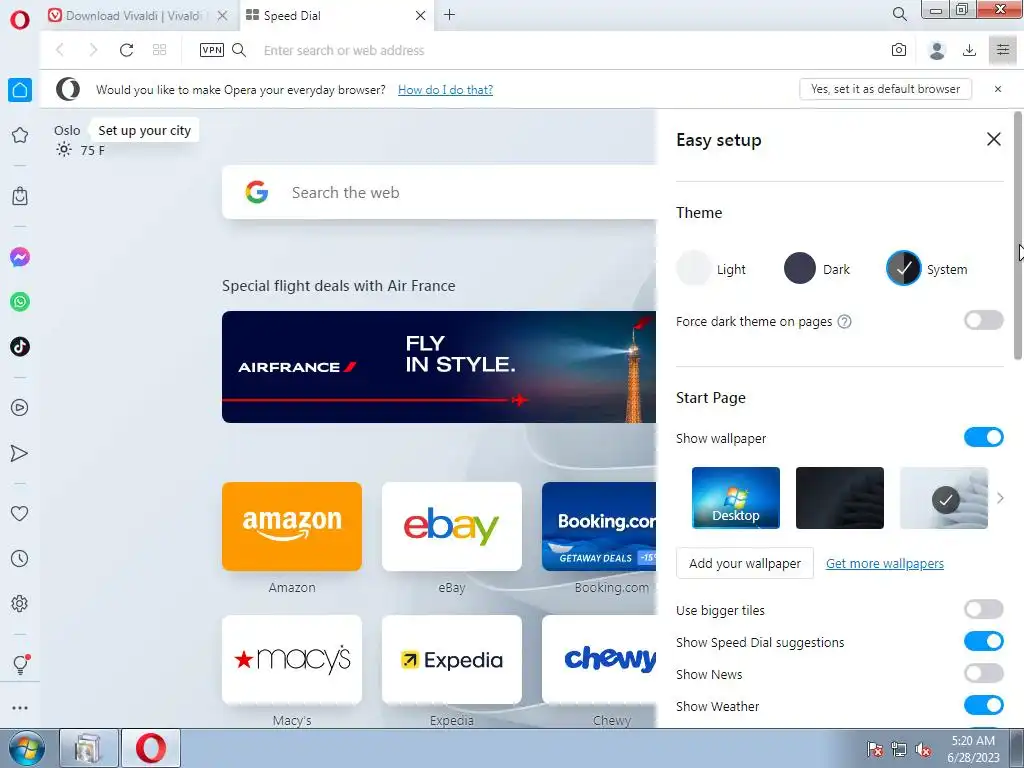Select the System theme
Image resolution: width=1024 pixels, height=768 pixels.
coord(927,268)
